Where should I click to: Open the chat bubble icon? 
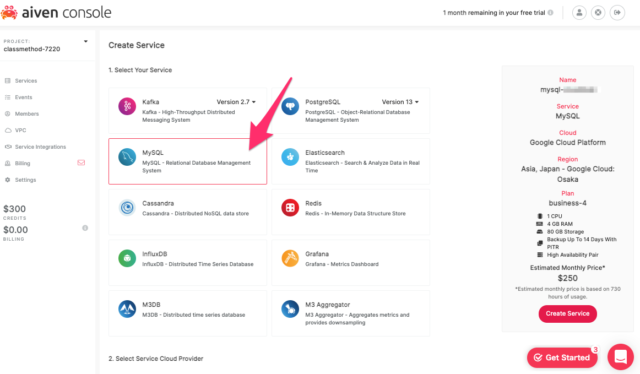coord(620,357)
